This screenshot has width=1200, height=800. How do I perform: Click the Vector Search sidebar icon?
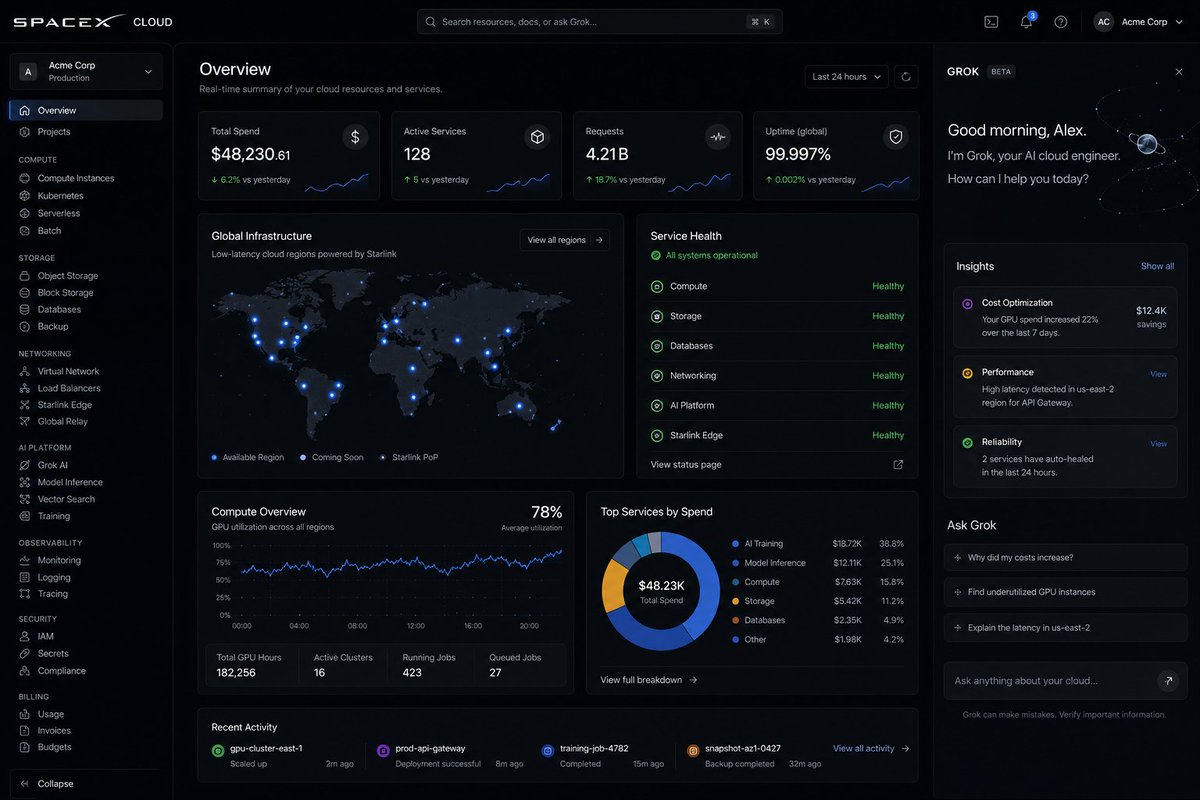25,499
